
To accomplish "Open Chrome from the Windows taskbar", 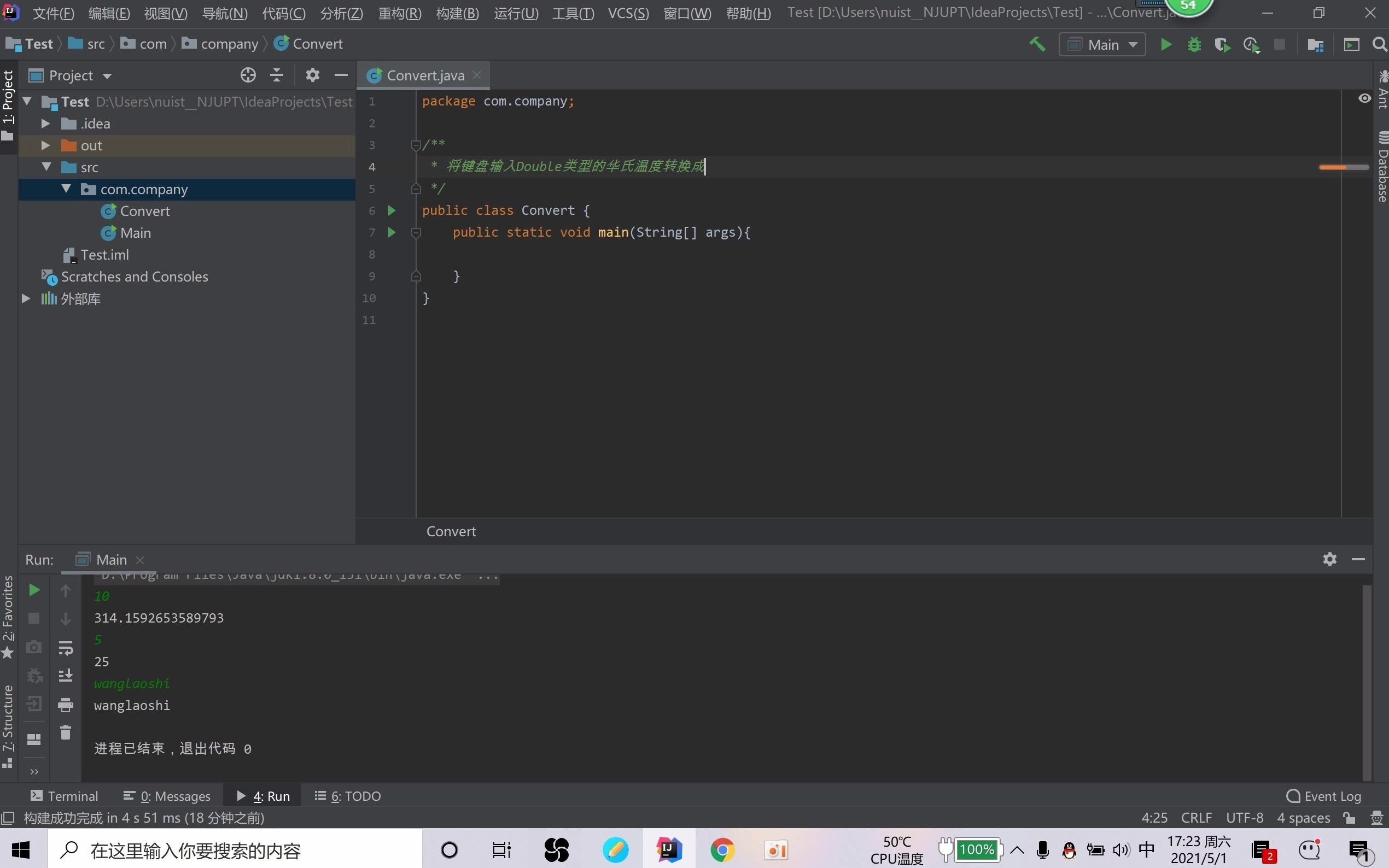I will tap(722, 849).
